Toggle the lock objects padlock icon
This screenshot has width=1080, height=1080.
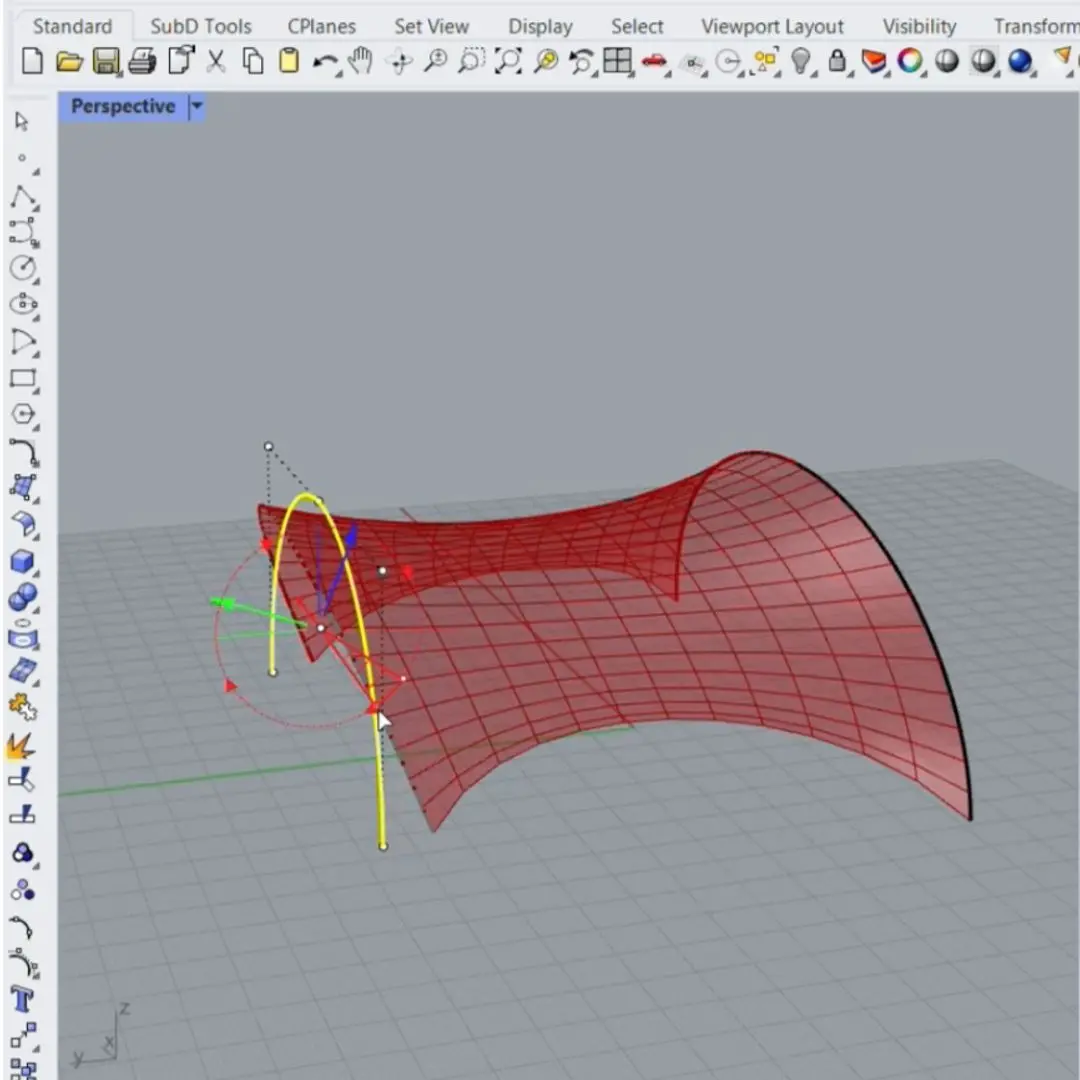tap(837, 62)
